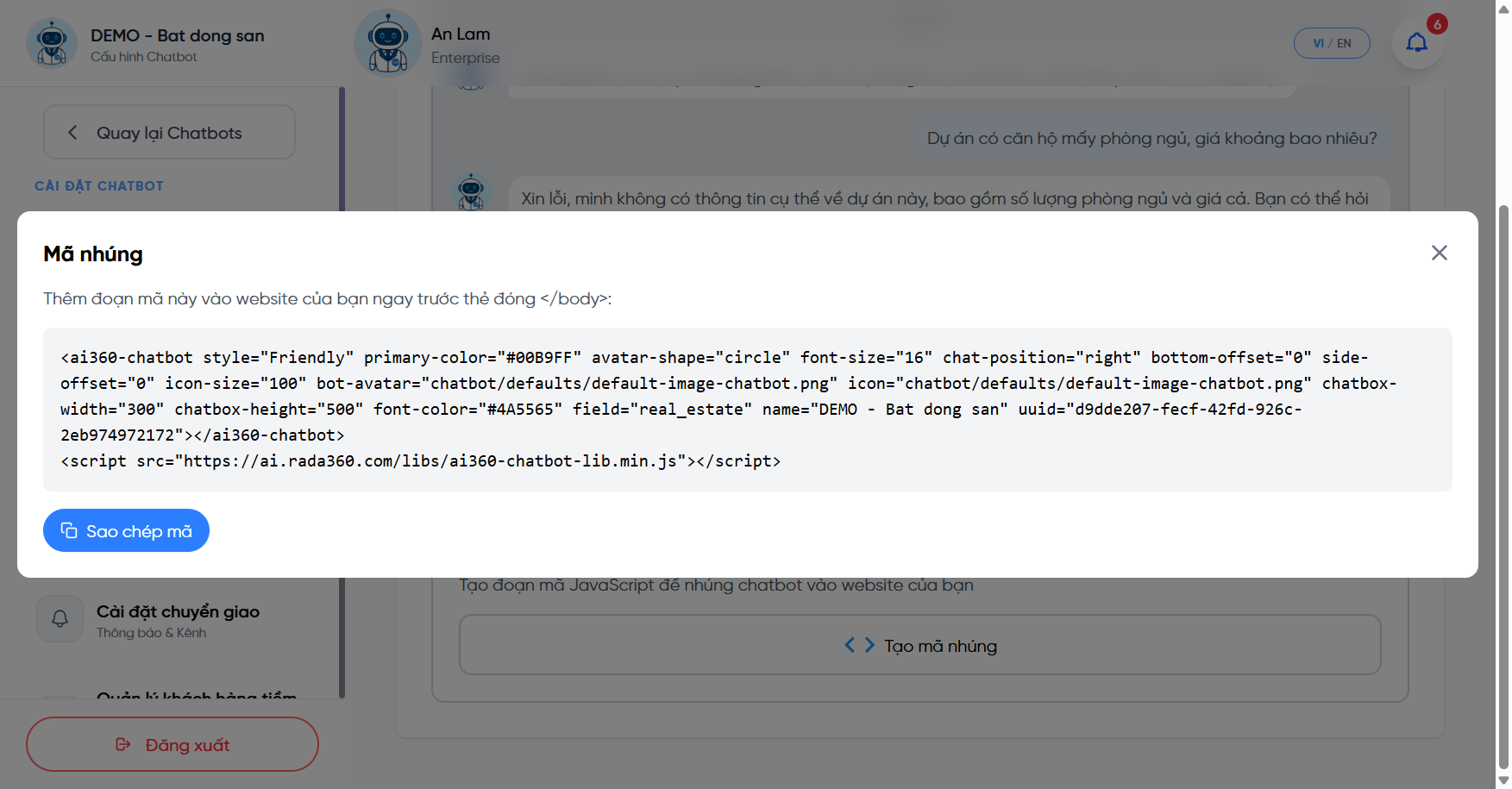
Task: Click the Thông báo & Kênh subtitle
Action: click(x=152, y=633)
